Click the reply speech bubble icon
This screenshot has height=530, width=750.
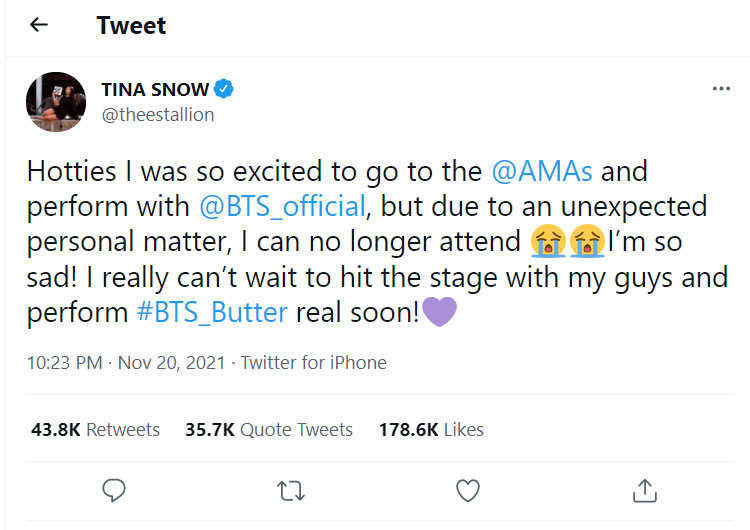tap(114, 489)
